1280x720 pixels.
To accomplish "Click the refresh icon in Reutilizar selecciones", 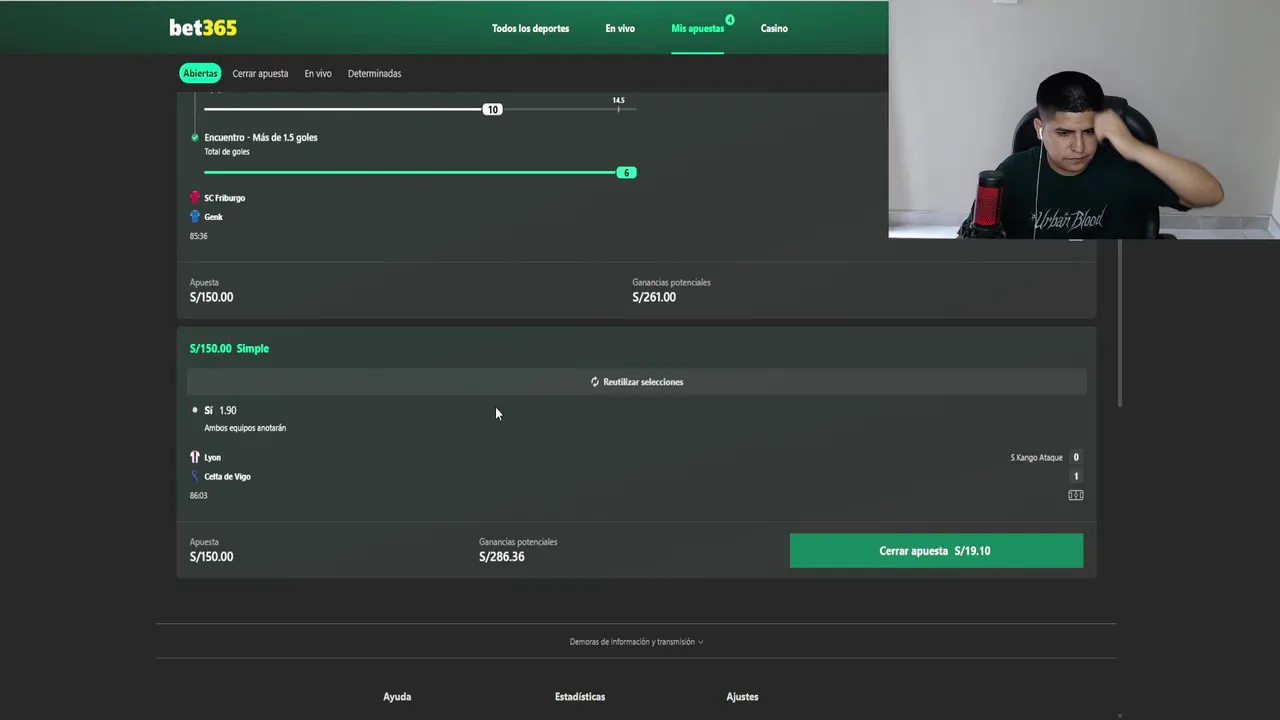I will [595, 382].
